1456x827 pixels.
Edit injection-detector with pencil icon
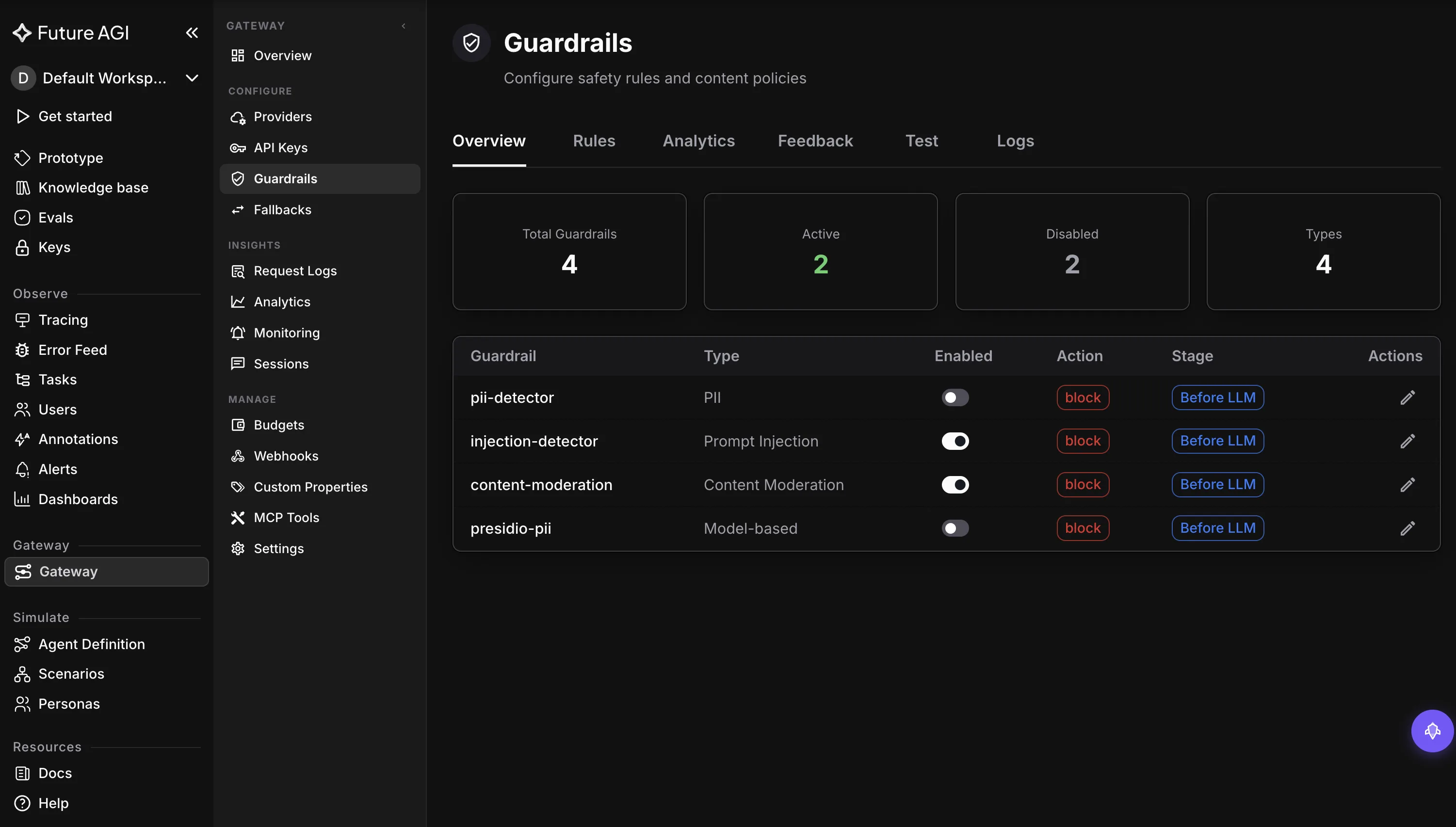click(x=1407, y=441)
